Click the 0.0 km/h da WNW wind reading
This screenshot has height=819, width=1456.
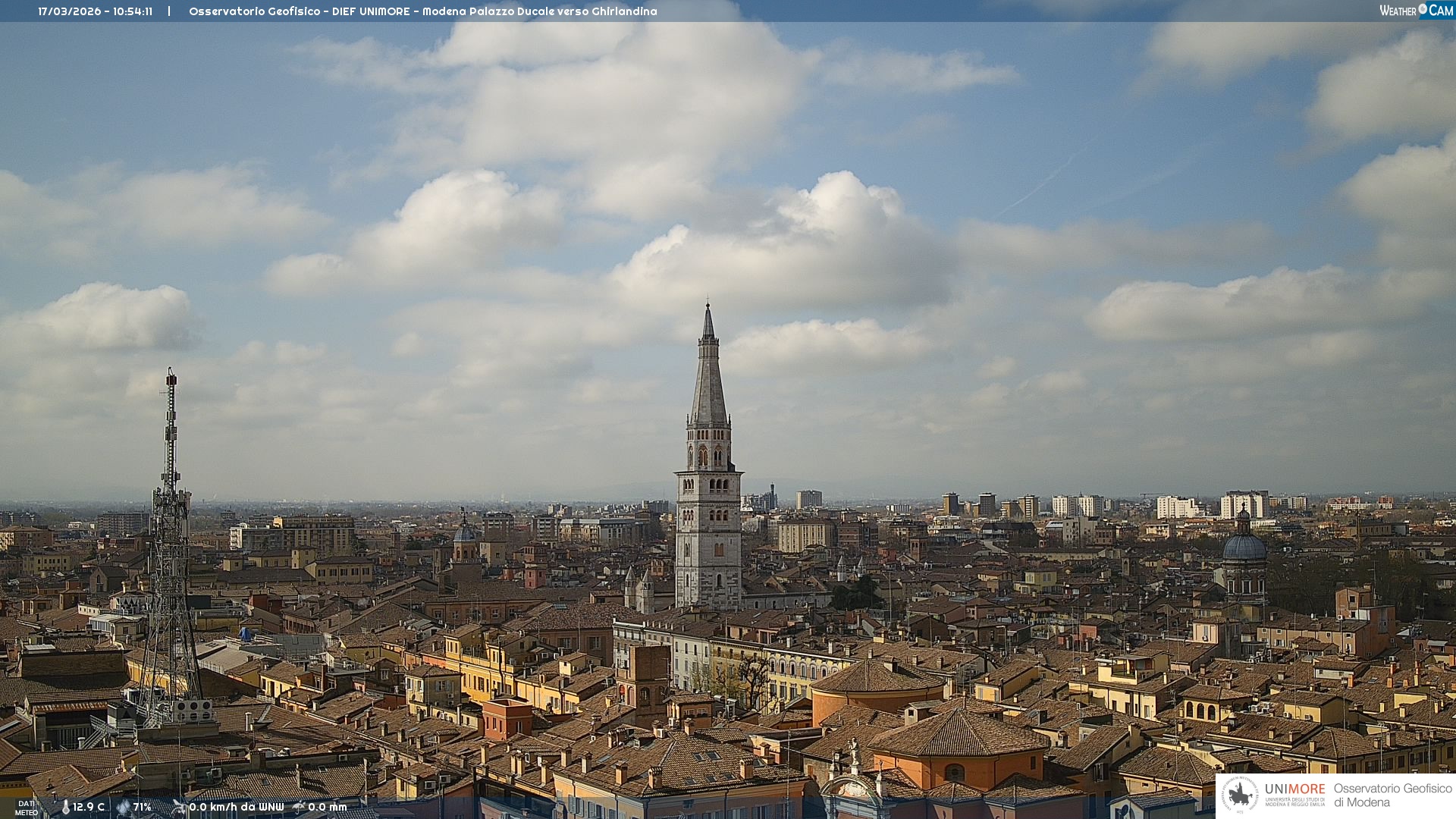pos(237,807)
